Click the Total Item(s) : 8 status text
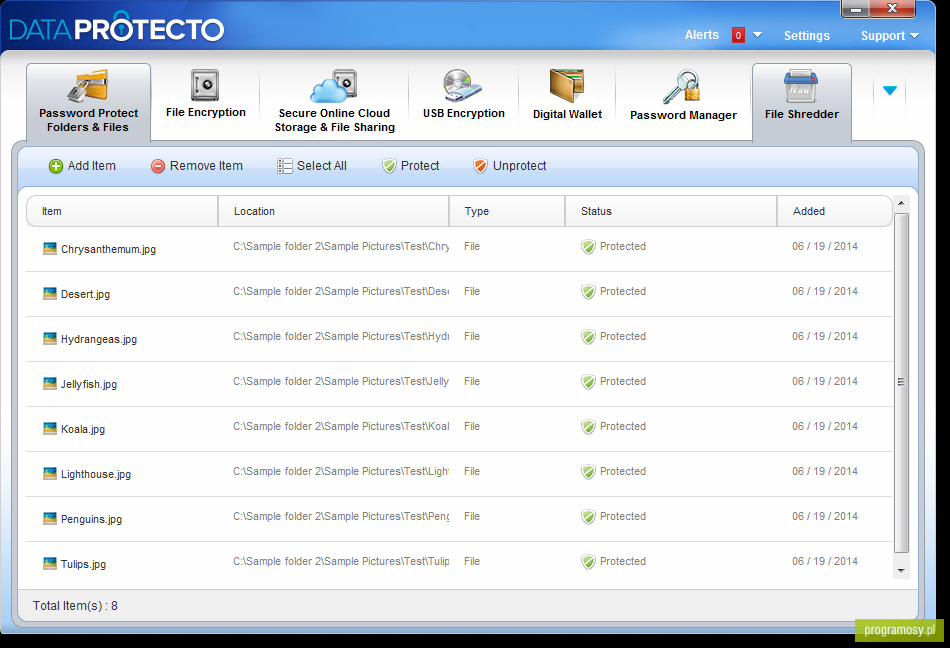 pyautogui.click(x=75, y=606)
